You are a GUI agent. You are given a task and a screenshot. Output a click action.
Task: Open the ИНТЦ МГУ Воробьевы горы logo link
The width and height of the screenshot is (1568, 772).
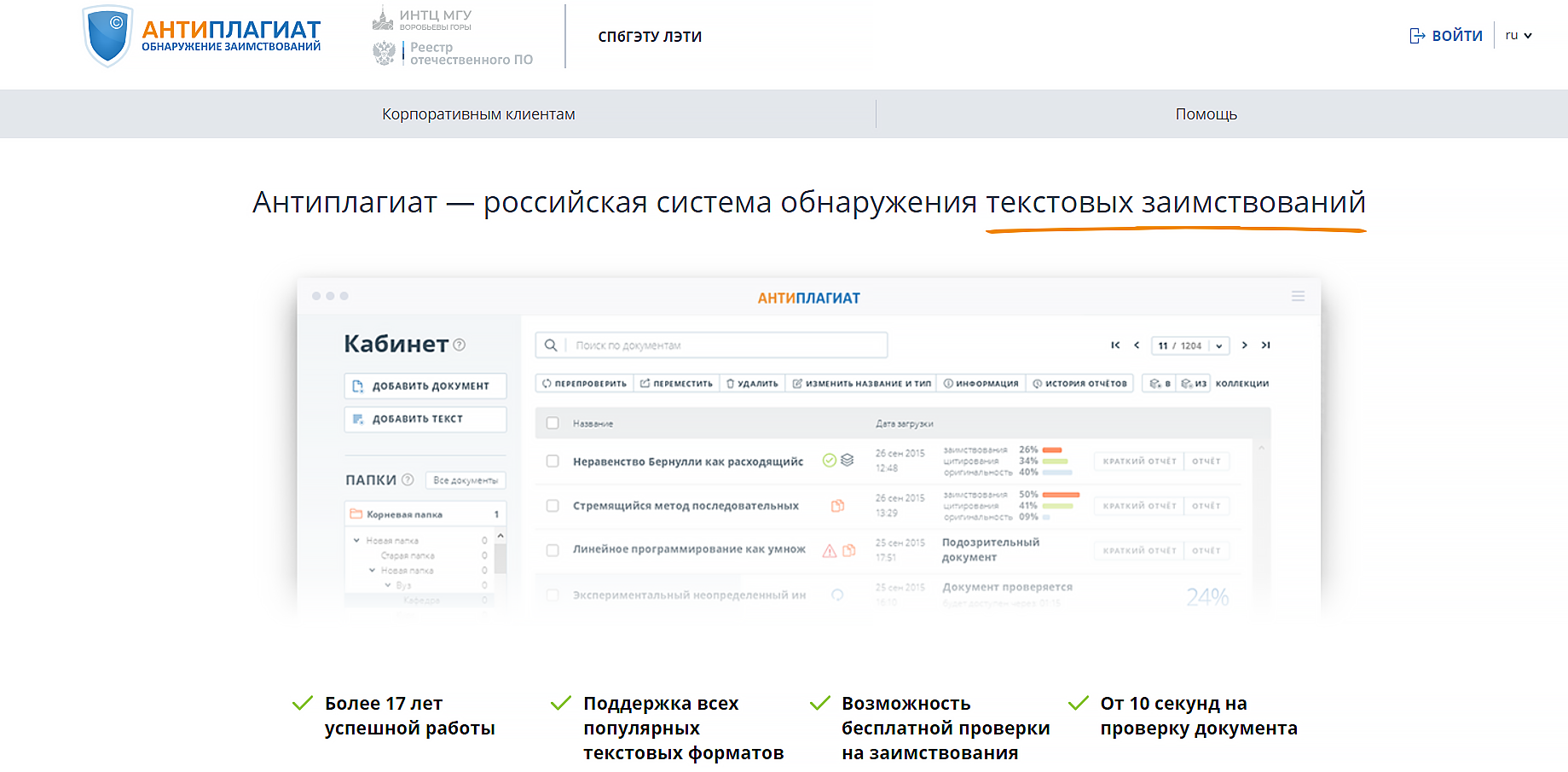(422, 19)
